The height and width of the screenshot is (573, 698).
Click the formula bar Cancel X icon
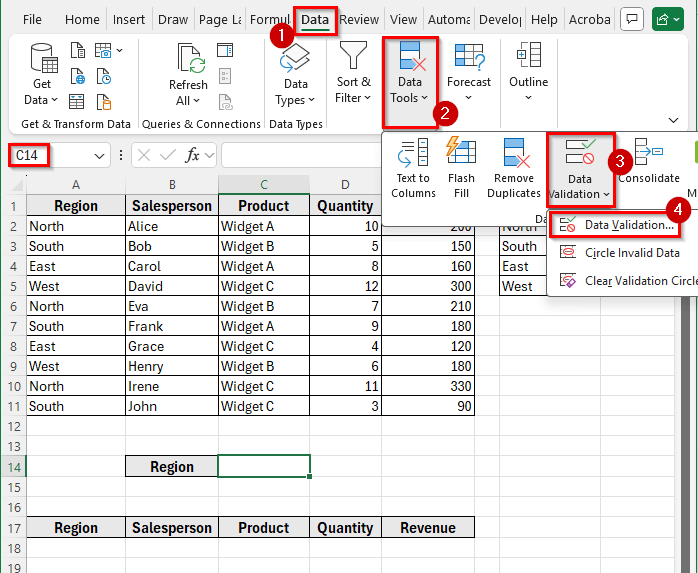coord(143,155)
